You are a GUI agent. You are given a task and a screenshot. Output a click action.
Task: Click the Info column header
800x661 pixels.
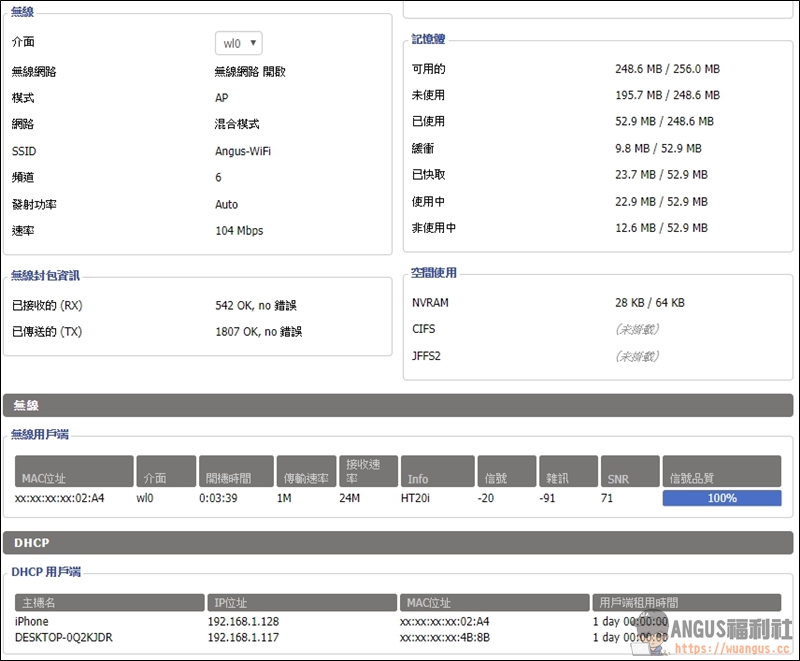tap(437, 472)
